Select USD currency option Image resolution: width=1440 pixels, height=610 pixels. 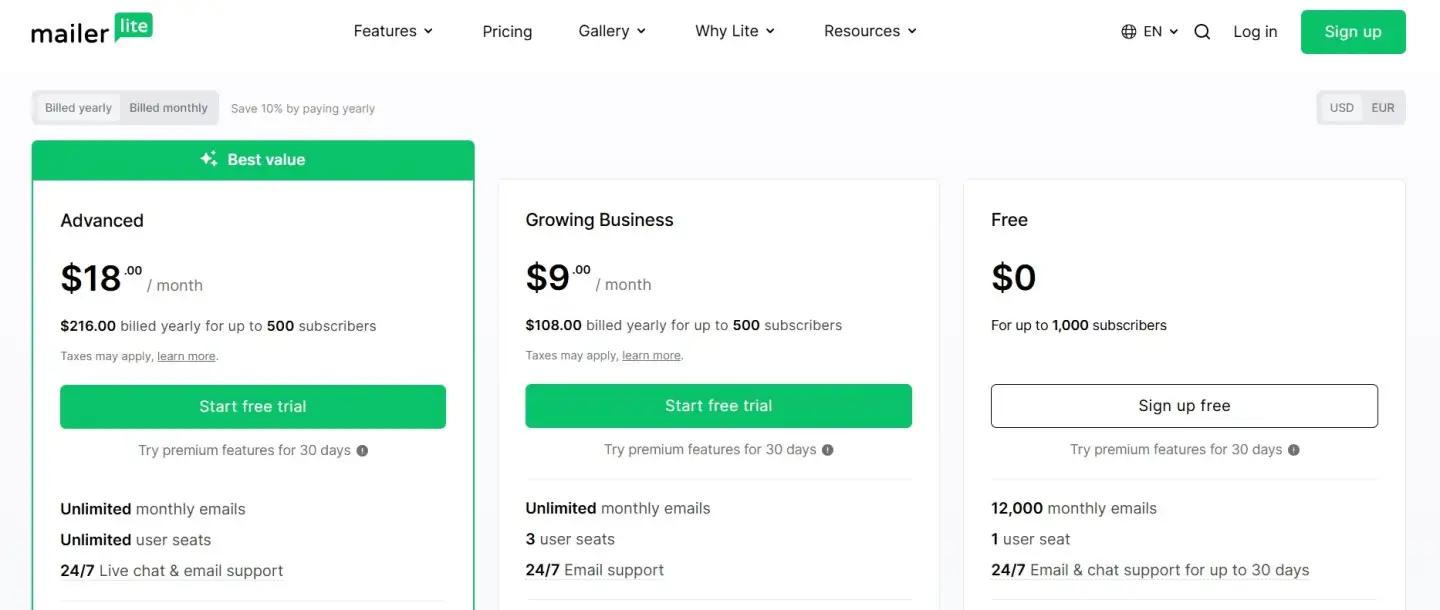(1342, 108)
